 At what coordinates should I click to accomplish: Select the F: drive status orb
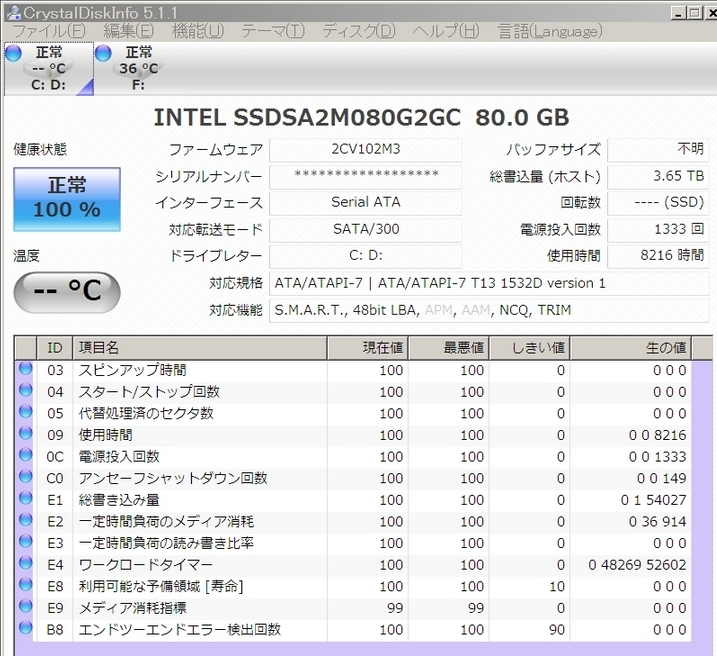coord(104,54)
